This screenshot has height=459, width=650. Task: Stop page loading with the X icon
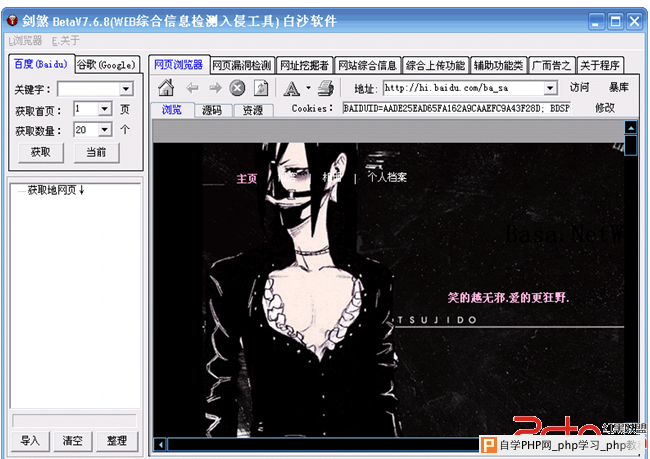pos(237,88)
